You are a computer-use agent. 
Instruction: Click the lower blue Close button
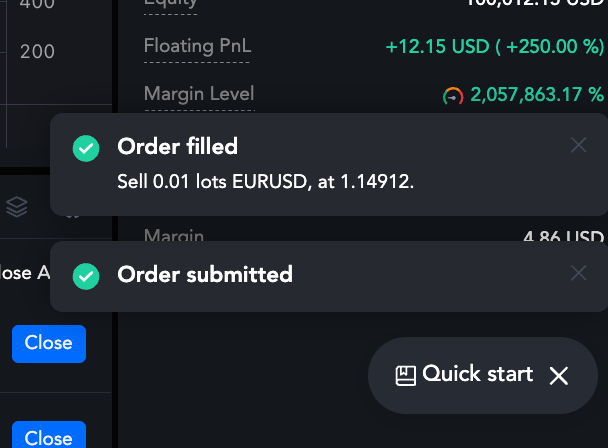tap(48, 437)
